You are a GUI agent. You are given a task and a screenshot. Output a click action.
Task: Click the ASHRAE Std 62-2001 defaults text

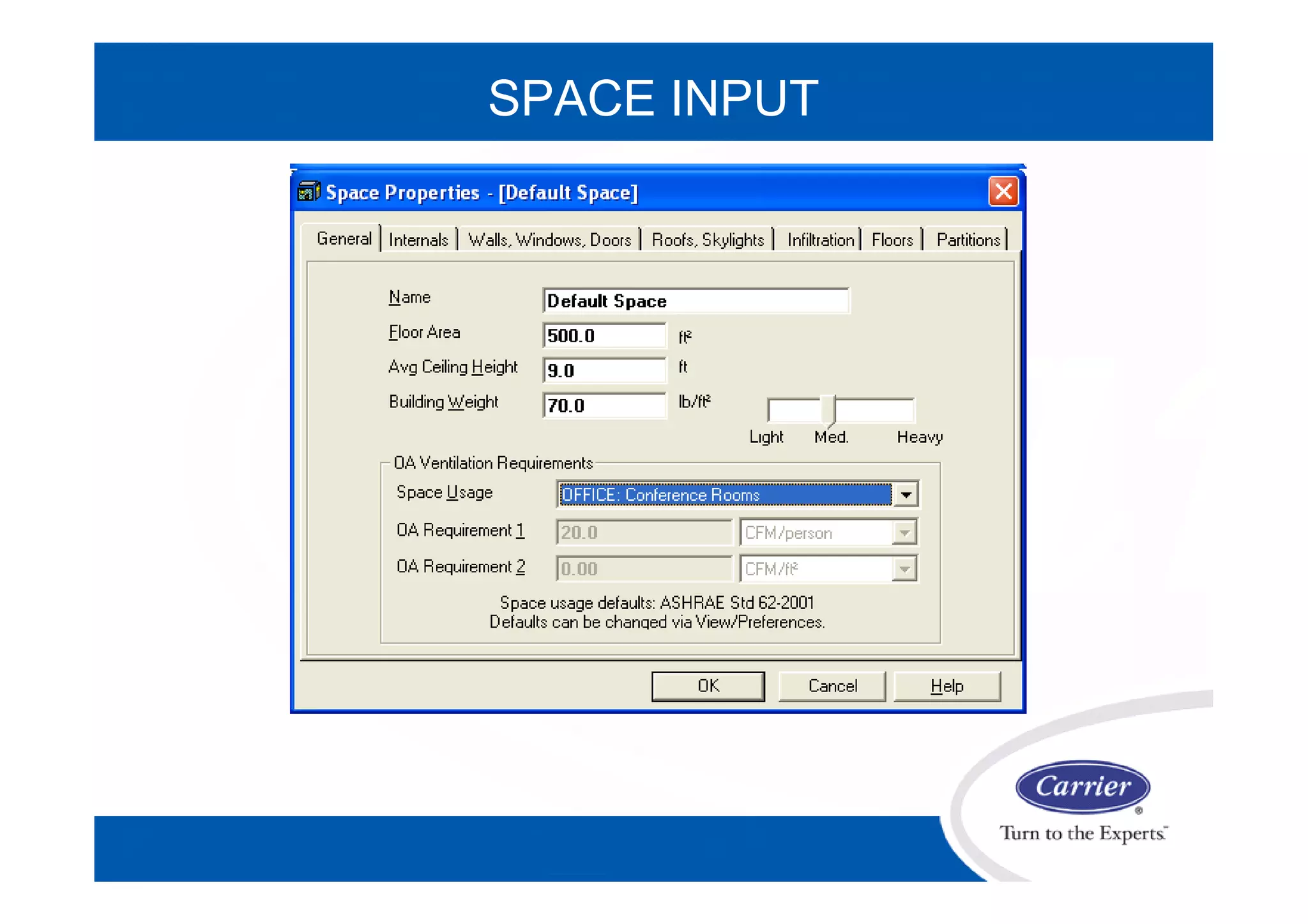pos(657,603)
